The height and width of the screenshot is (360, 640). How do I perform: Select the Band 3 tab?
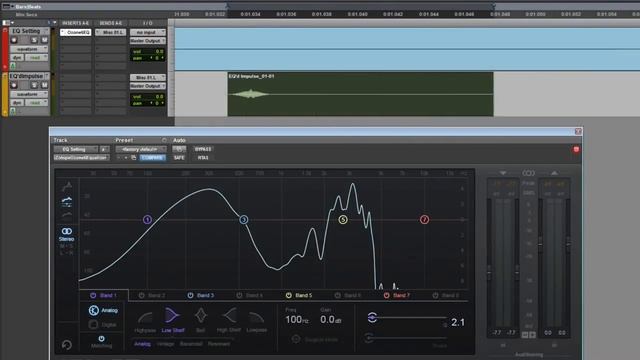click(202, 295)
